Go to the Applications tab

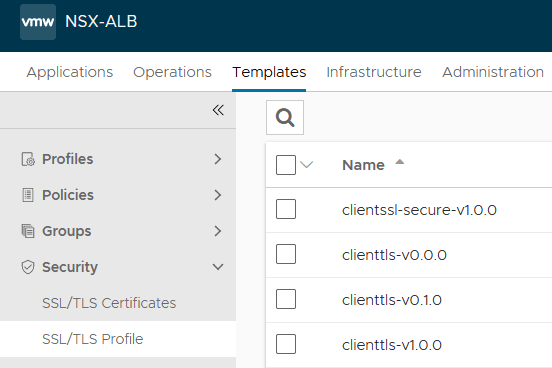pos(70,72)
